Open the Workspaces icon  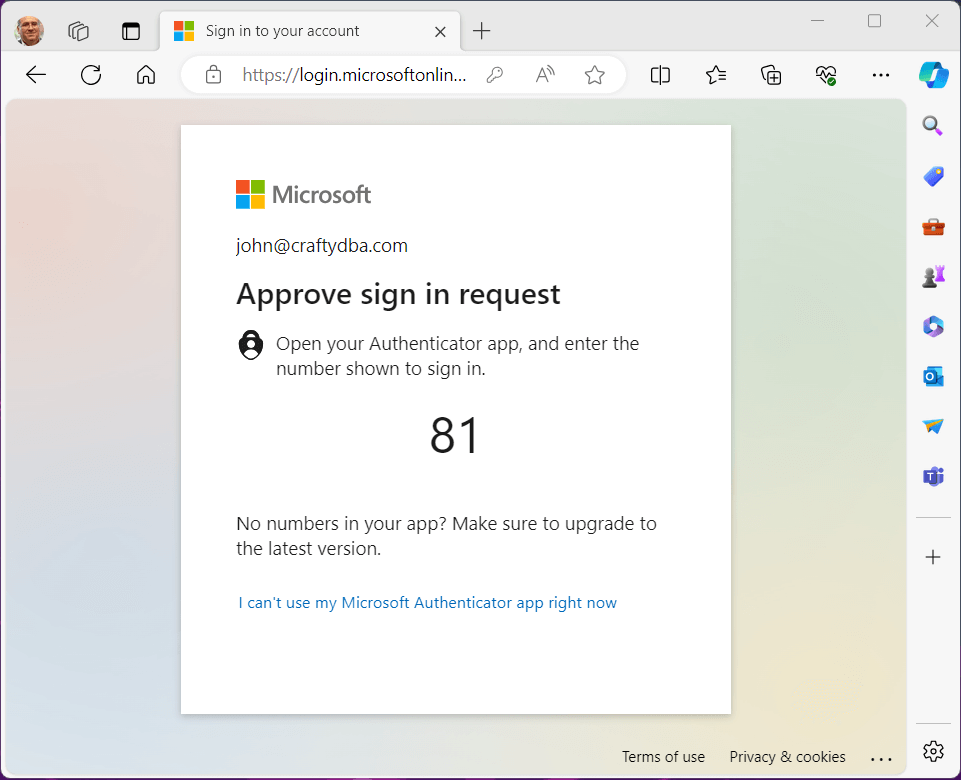coord(78,31)
